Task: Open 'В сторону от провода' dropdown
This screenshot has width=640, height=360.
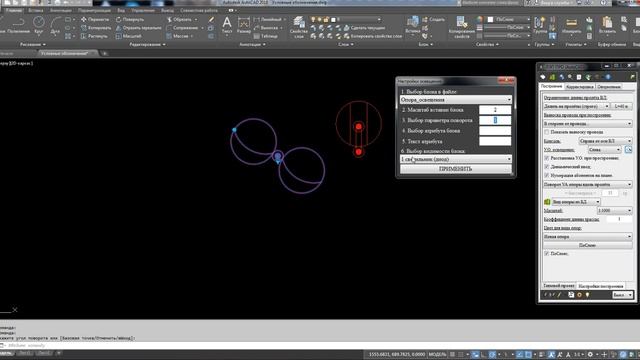Action: point(588,123)
